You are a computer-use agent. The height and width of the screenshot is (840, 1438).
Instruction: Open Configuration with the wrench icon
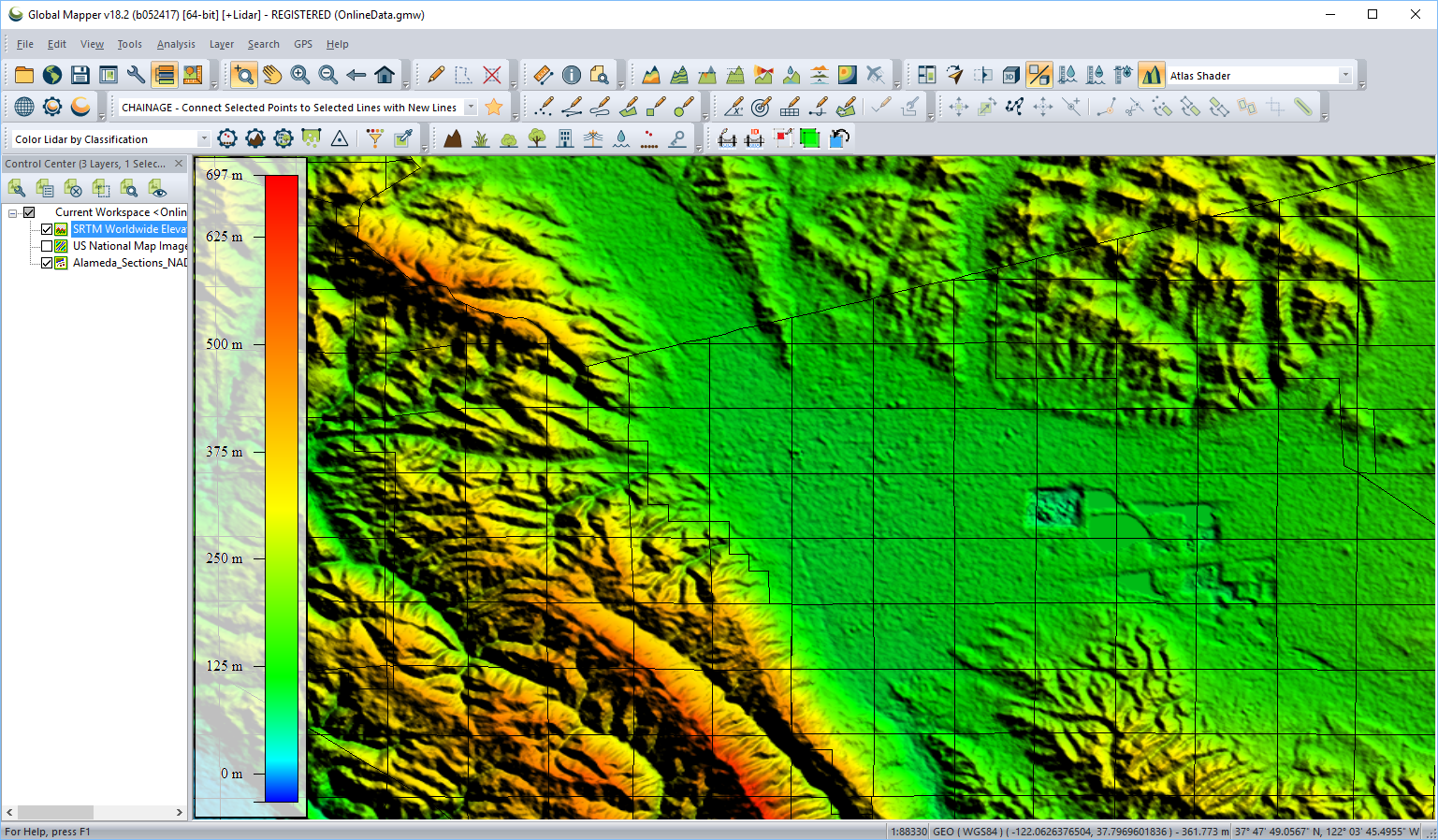(137, 75)
